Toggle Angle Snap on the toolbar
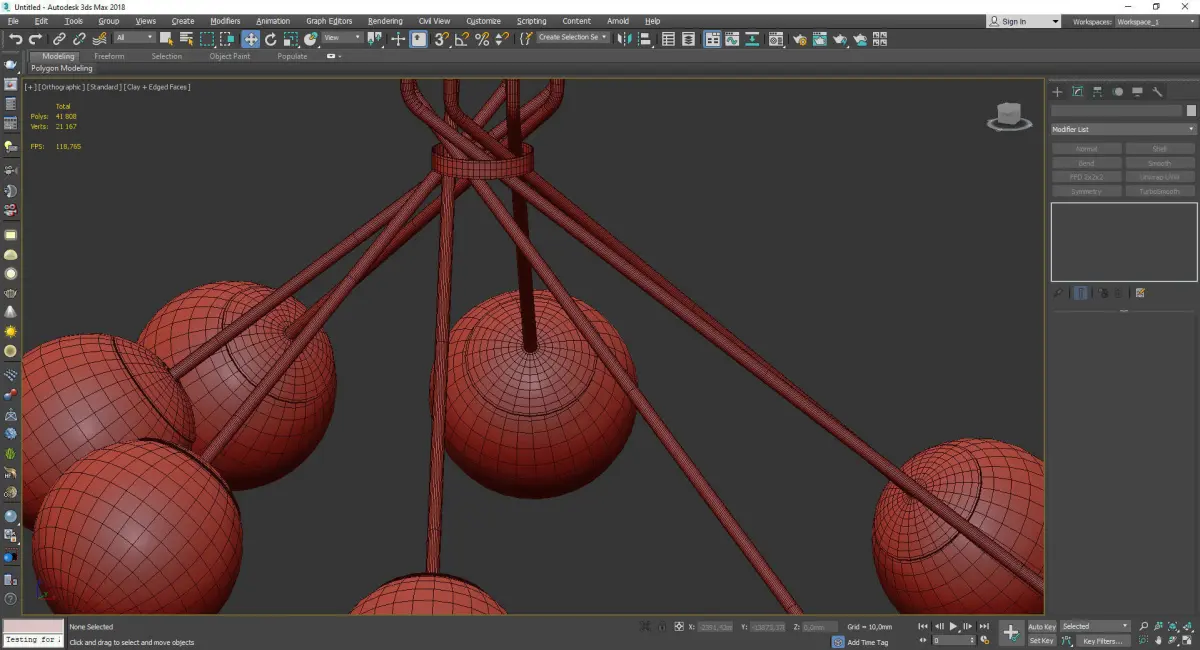The image size is (1200, 650). (462, 39)
